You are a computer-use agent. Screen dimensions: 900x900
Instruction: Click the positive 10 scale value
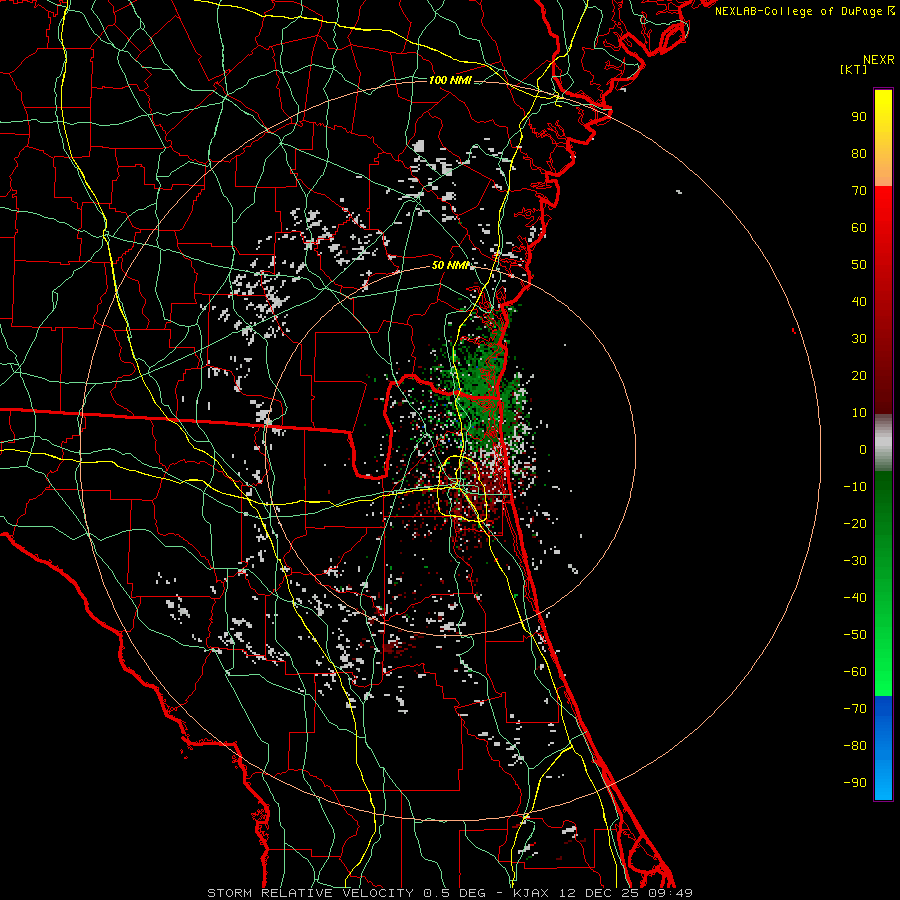[859, 413]
